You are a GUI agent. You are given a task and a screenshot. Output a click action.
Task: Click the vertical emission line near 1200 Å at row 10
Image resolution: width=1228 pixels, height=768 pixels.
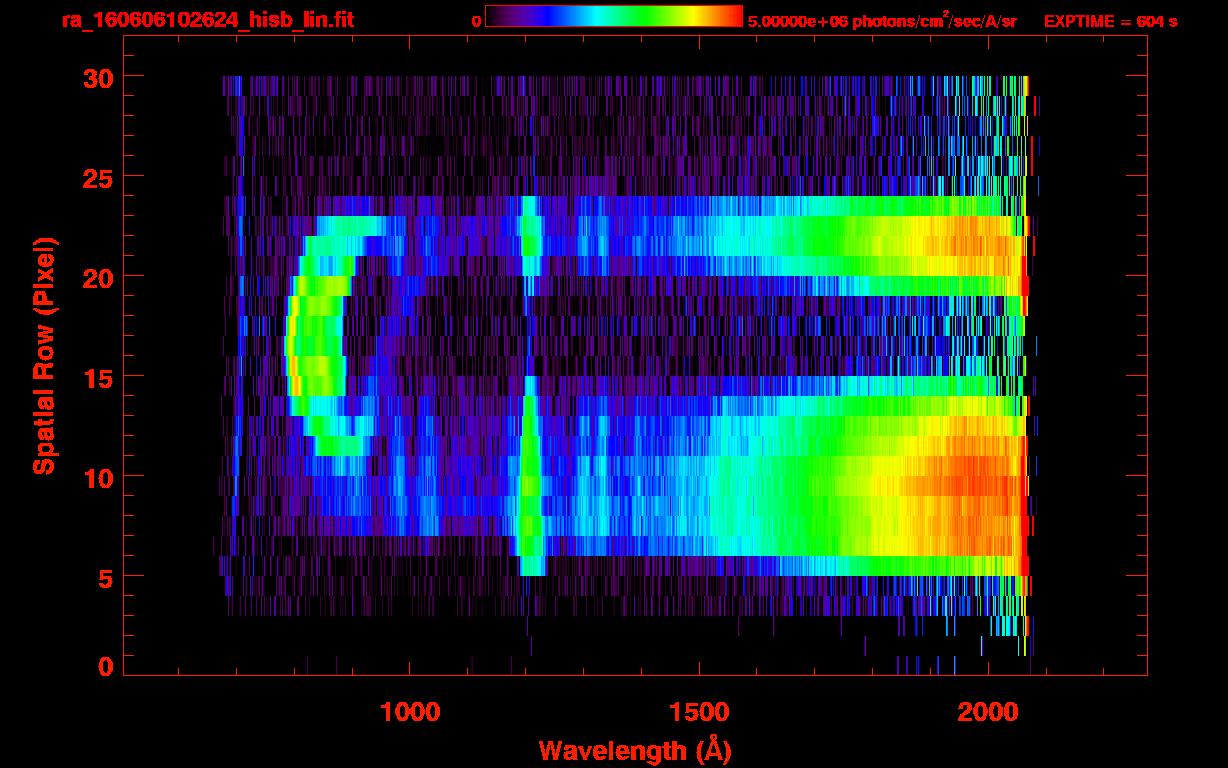tap(530, 477)
